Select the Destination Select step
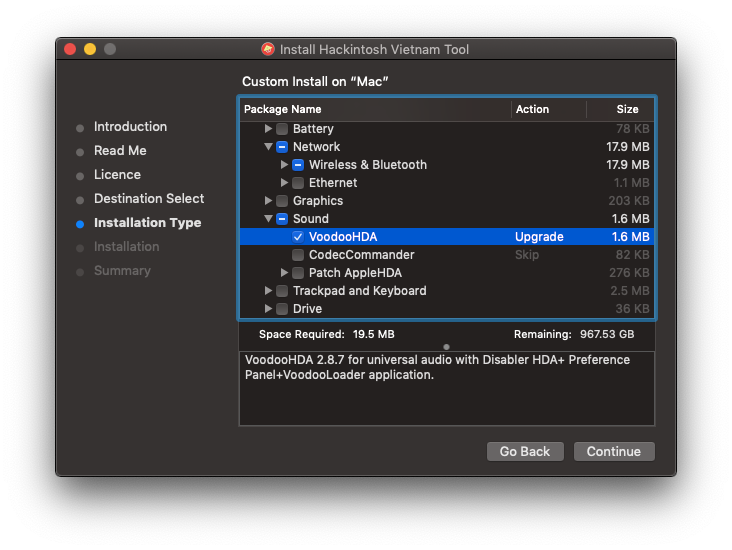 [149, 198]
